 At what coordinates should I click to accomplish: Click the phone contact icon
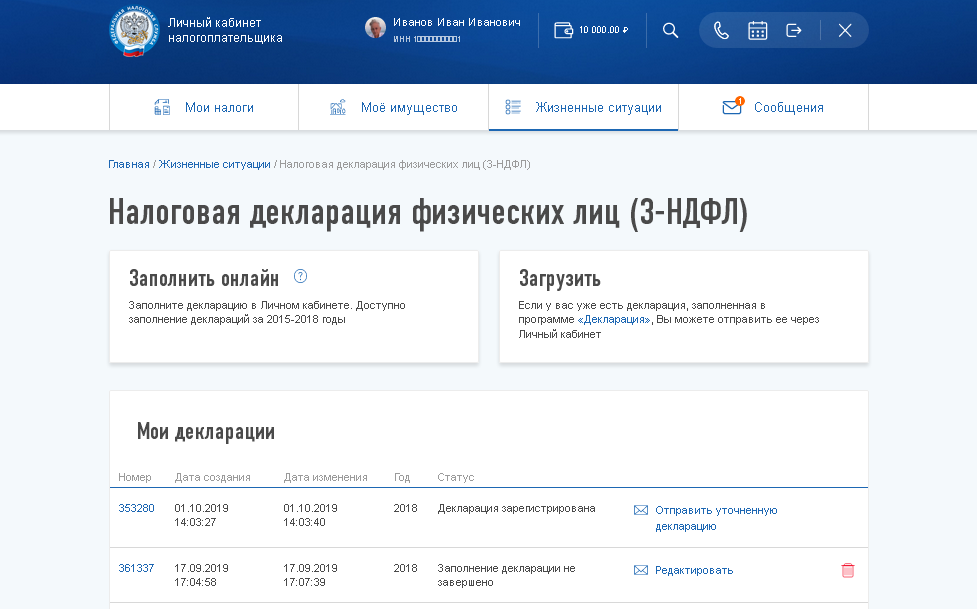721,30
